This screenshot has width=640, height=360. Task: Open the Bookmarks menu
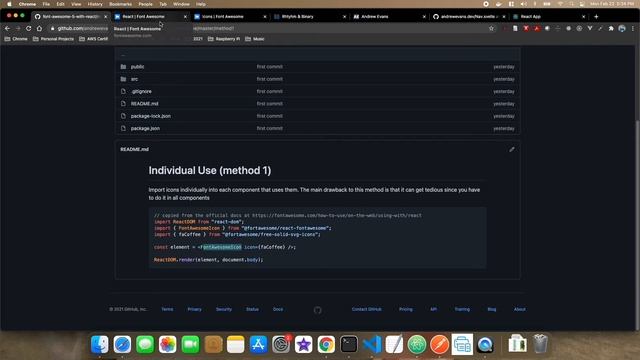tap(120, 4)
